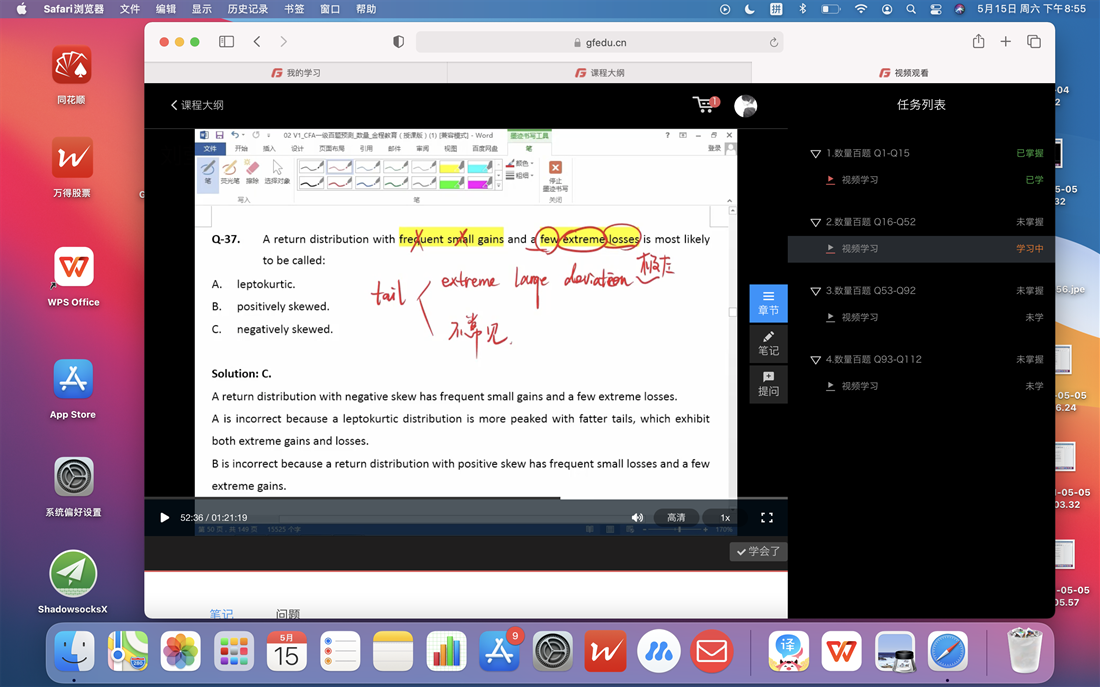The height and width of the screenshot is (687, 1100).
Task: Open the 显示 menu
Action: point(201,9)
